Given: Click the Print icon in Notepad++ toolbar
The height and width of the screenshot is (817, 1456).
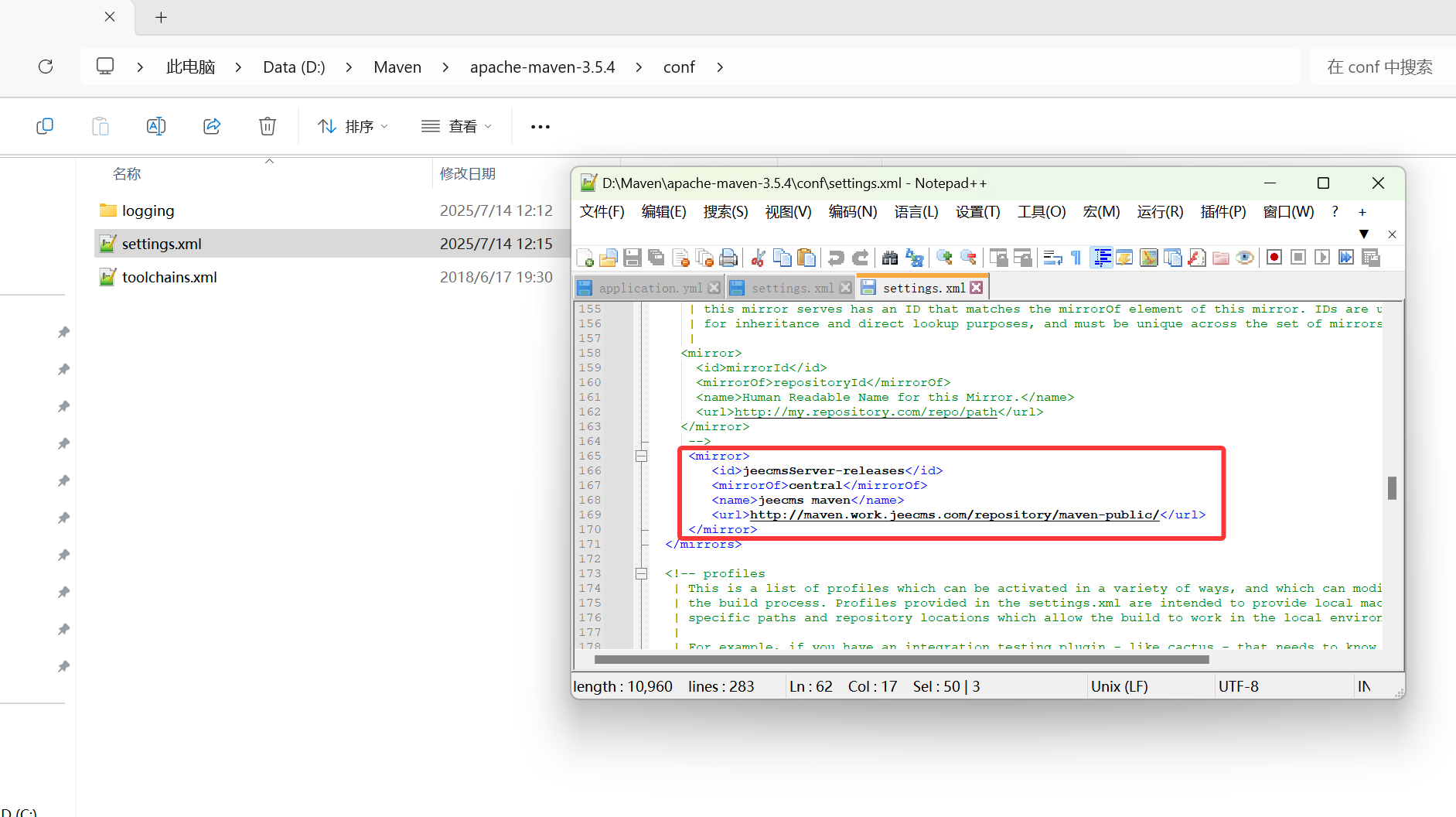Looking at the screenshot, I should pos(728,258).
